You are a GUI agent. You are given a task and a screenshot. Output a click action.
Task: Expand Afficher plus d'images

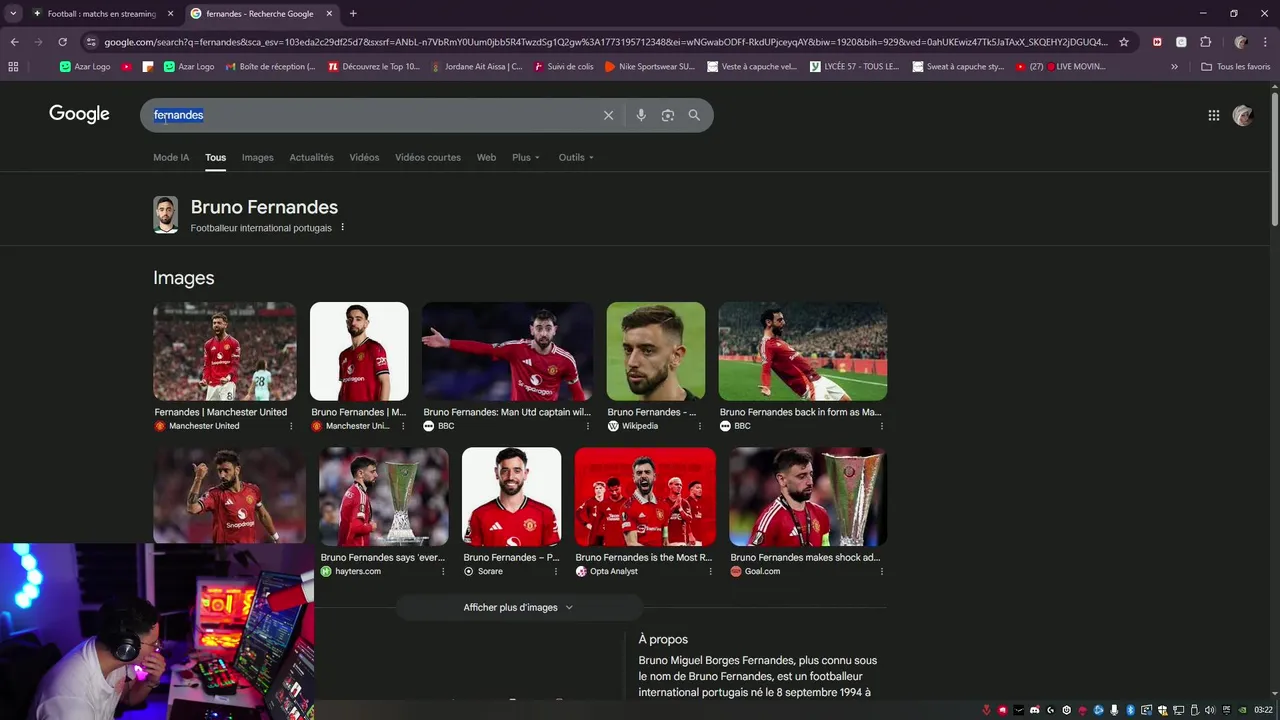click(518, 607)
